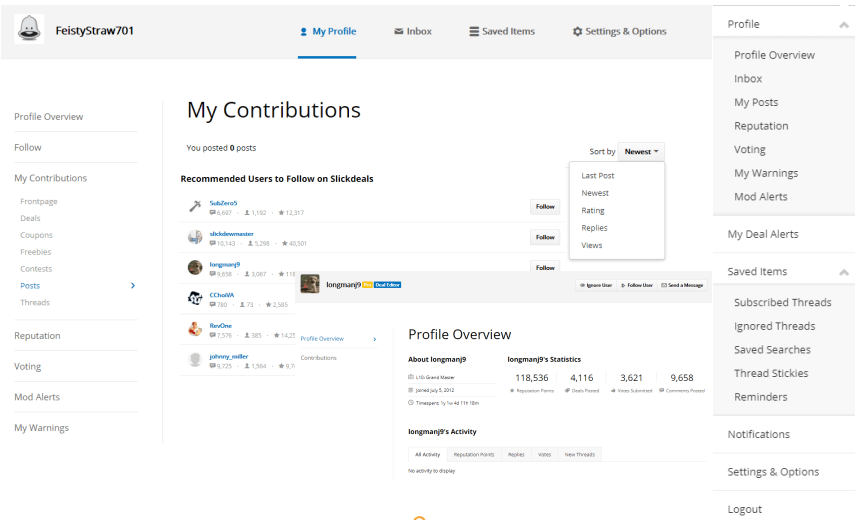855x520 pixels.
Task: Open johnny_miller's avatar icon
Action: (x=195, y=359)
